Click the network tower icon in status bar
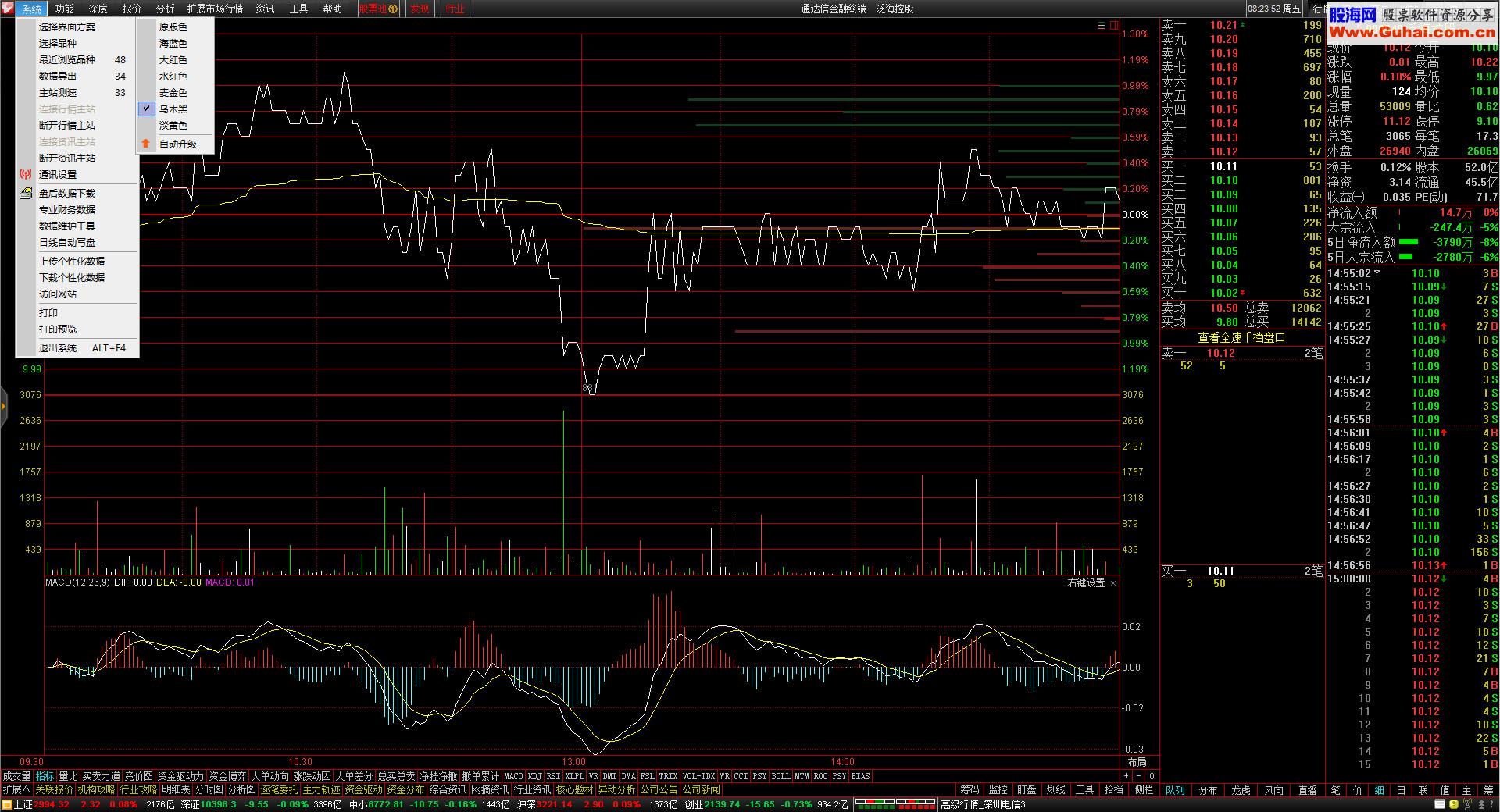 pos(1469,805)
